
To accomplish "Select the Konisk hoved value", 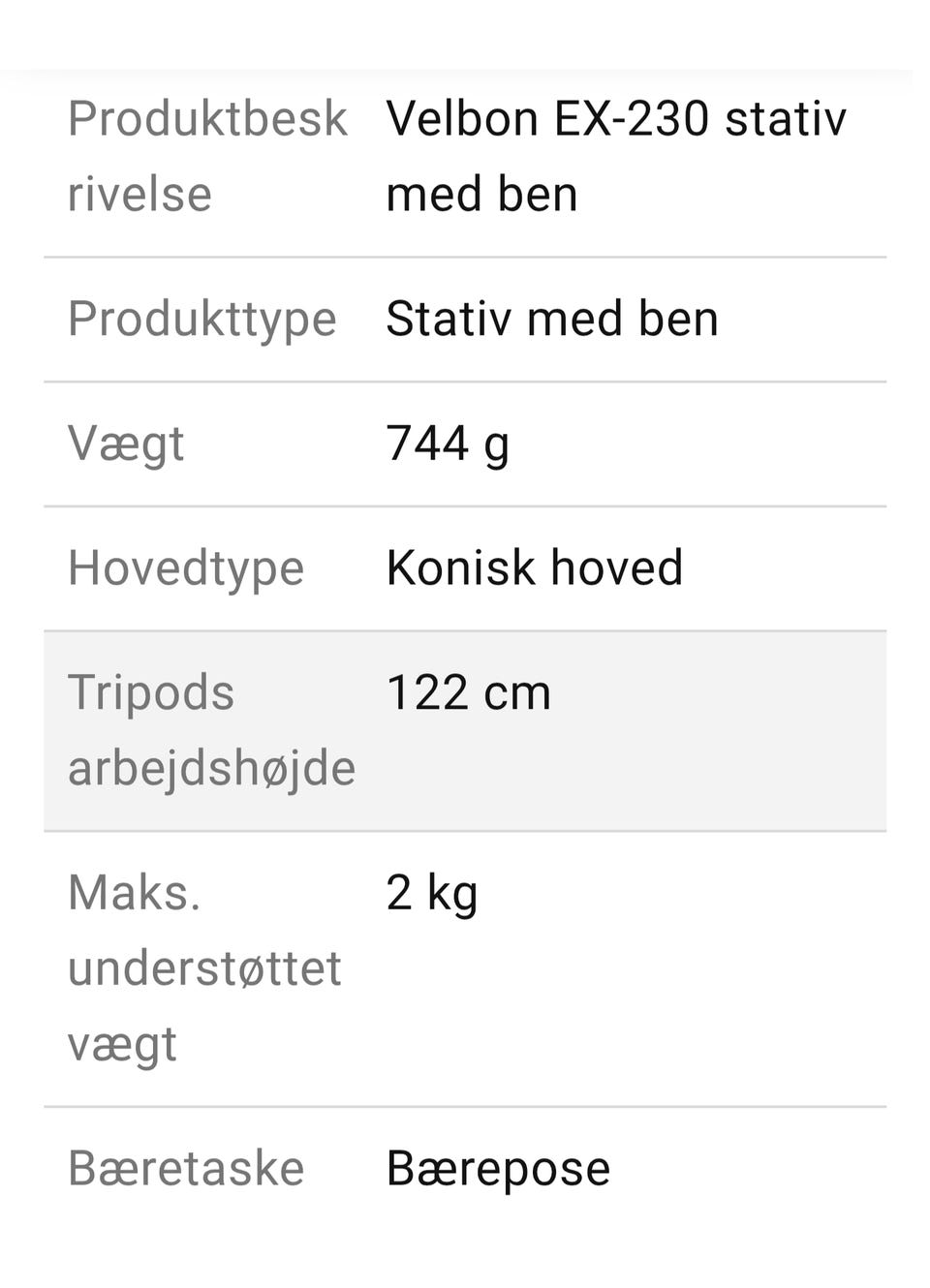I will pos(534,567).
